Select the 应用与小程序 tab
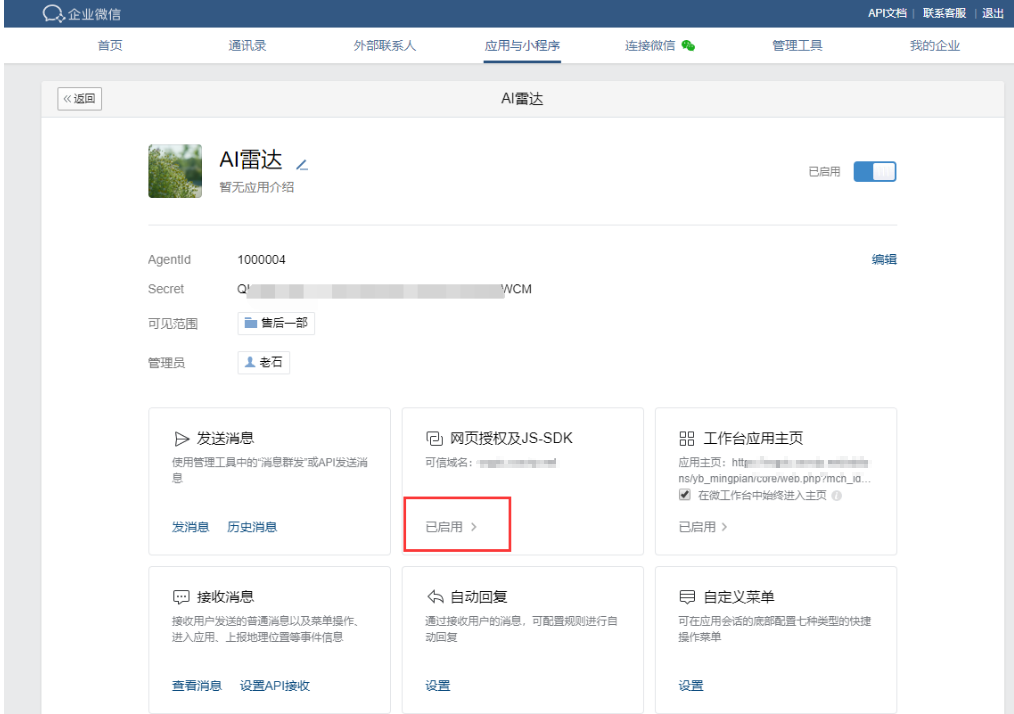 [x=522, y=45]
